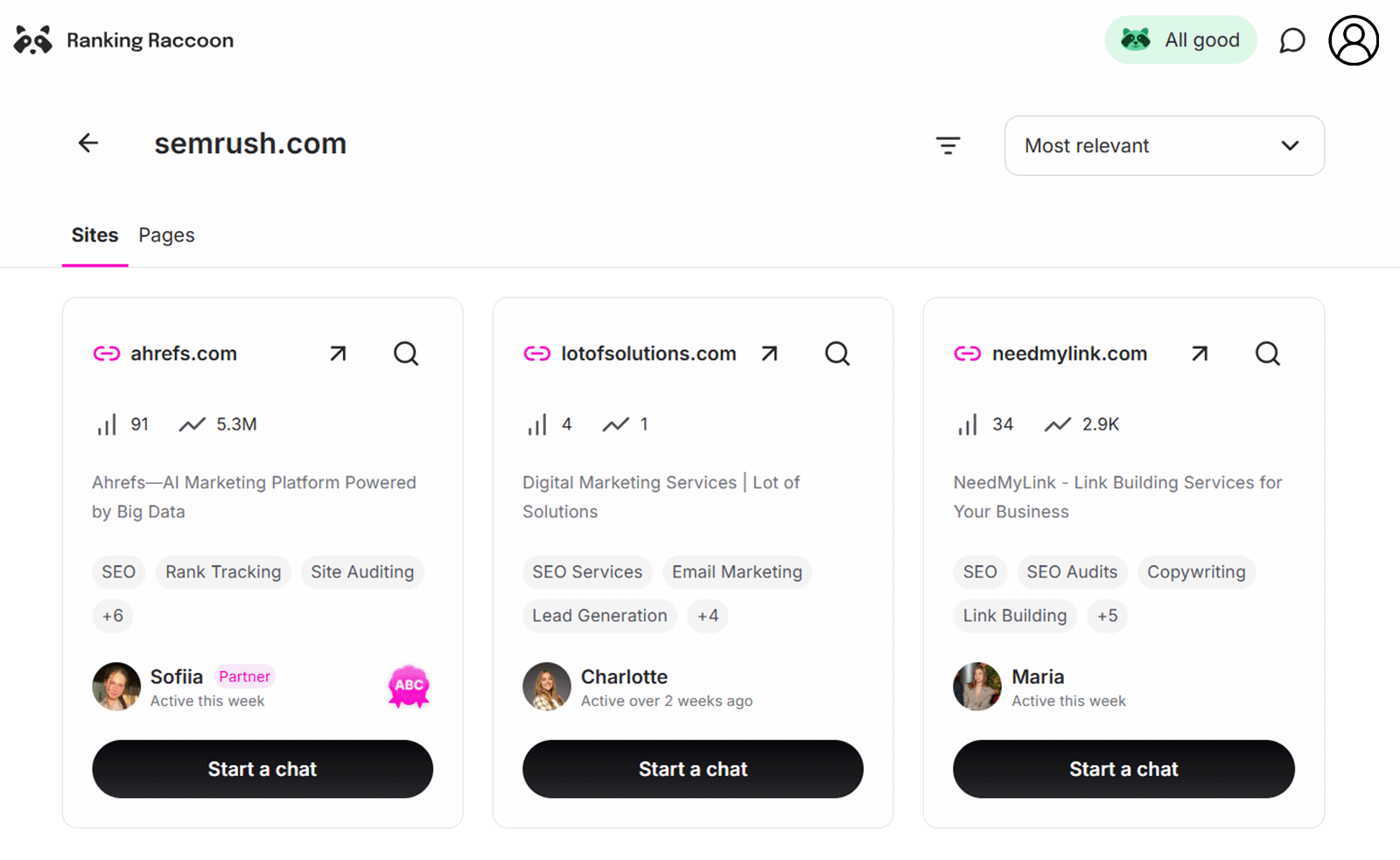Screen dimensions: 1400x860
Task: Open the chat bubble icon in the header
Action: click(x=1292, y=39)
